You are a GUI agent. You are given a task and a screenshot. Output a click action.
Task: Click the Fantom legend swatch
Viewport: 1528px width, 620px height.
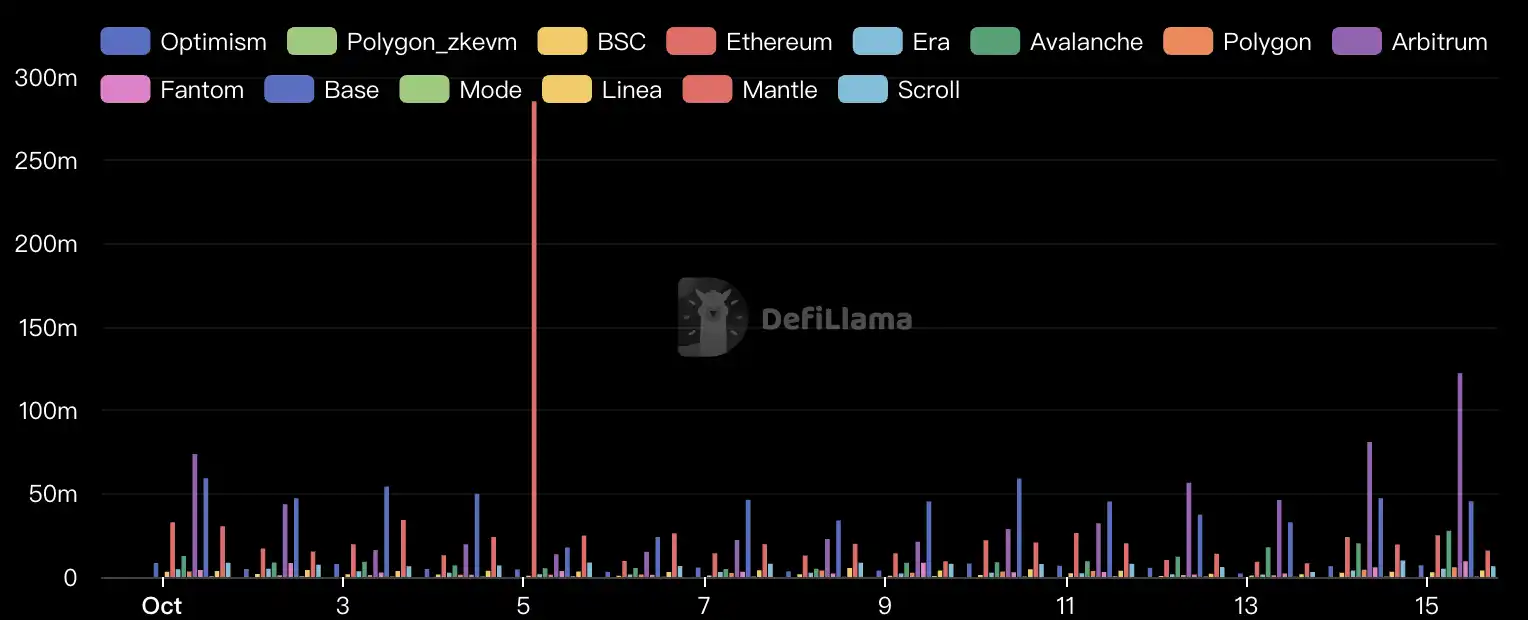point(125,90)
